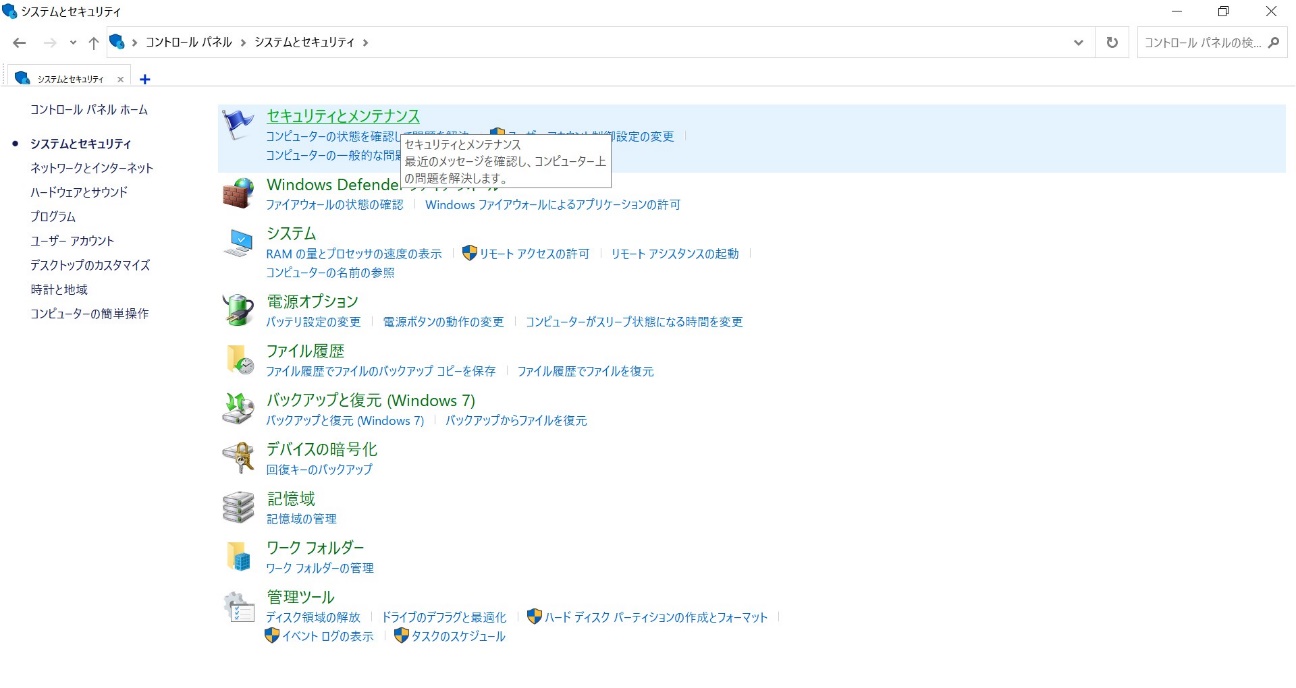Image resolution: width=1296 pixels, height=688 pixels.
Task: Click the ファイル履歴 history icon
Action: point(237,358)
